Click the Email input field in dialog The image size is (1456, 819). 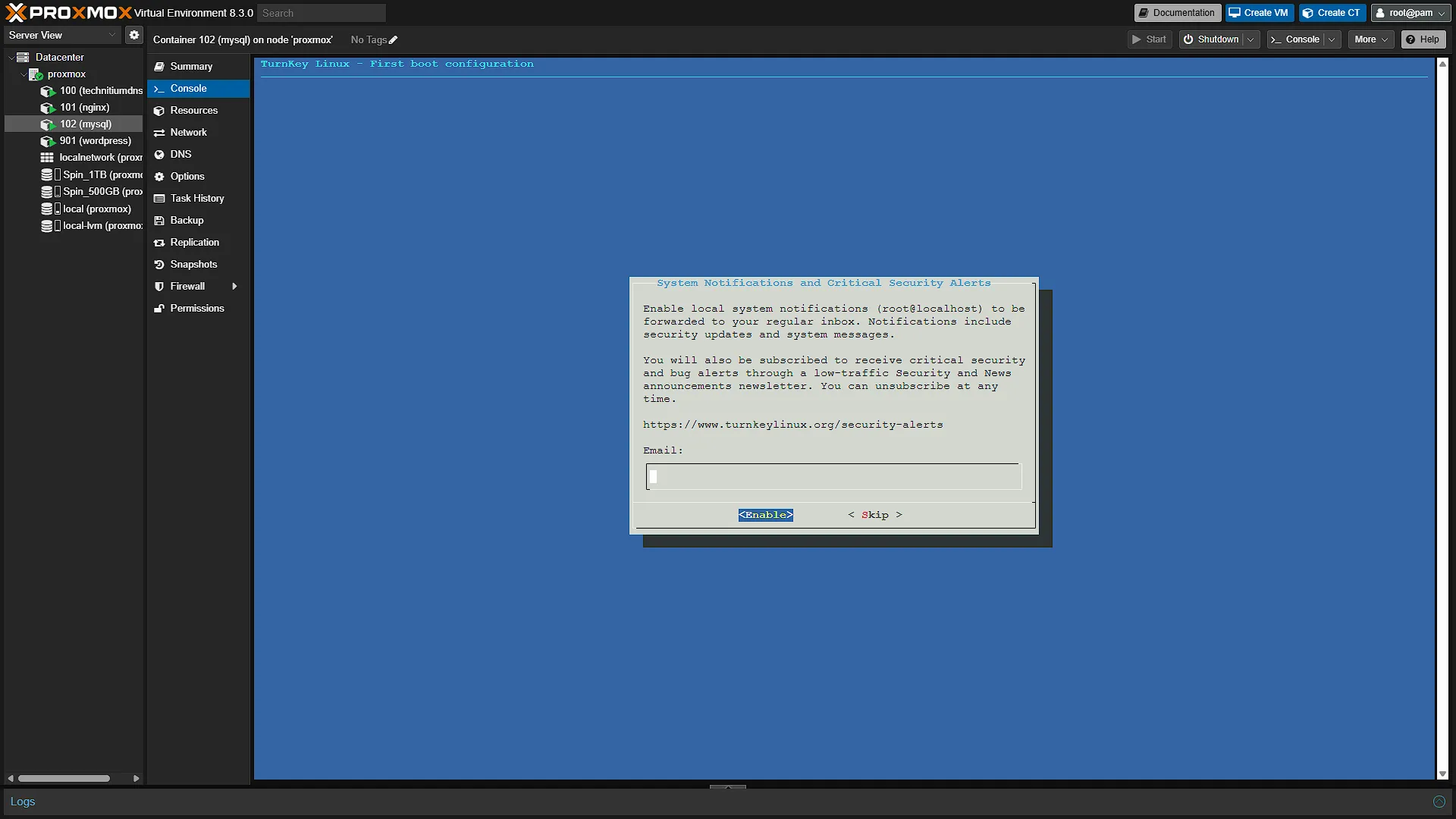tap(834, 477)
